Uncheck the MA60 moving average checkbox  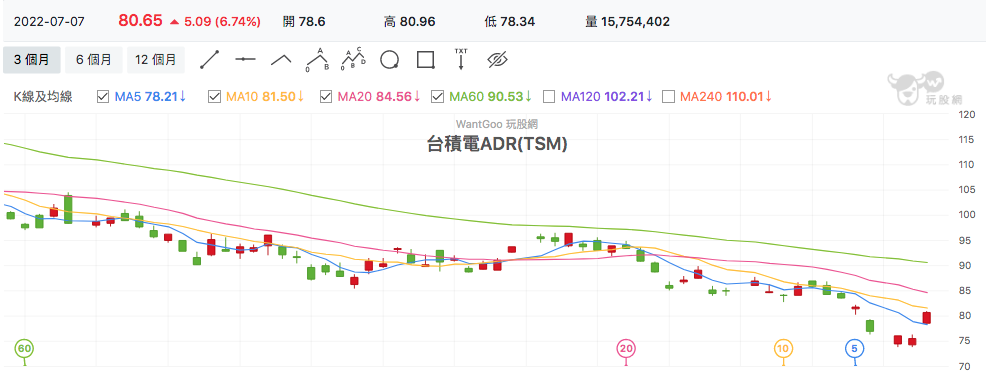(x=437, y=97)
